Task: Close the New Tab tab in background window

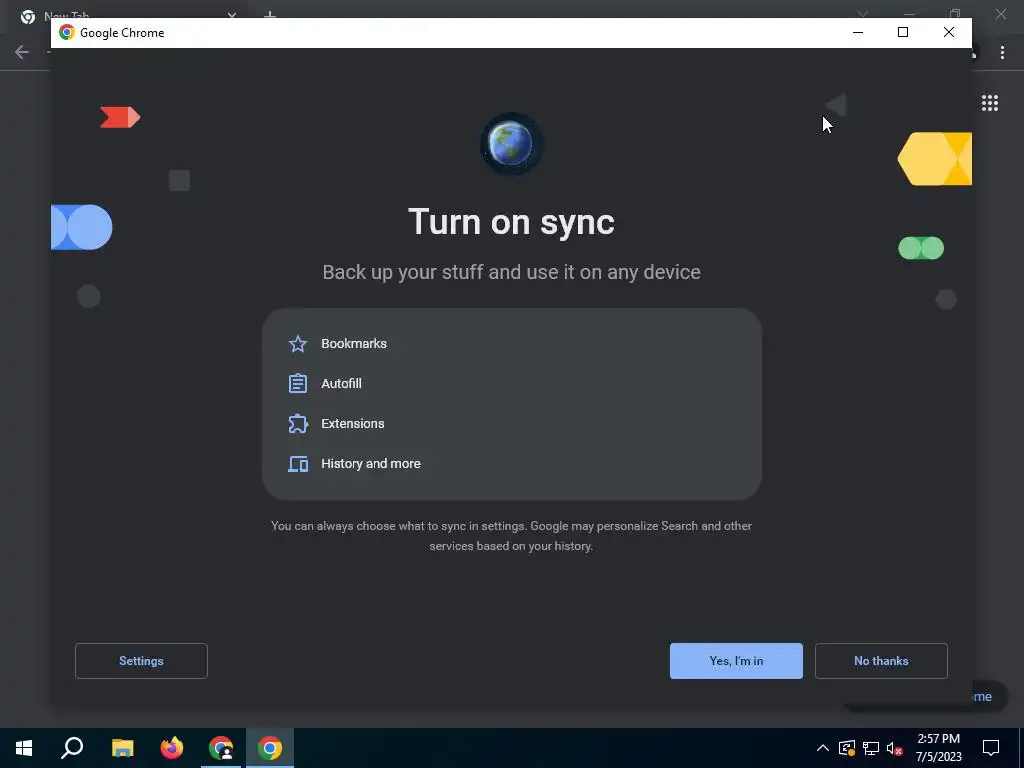Action: point(232,14)
